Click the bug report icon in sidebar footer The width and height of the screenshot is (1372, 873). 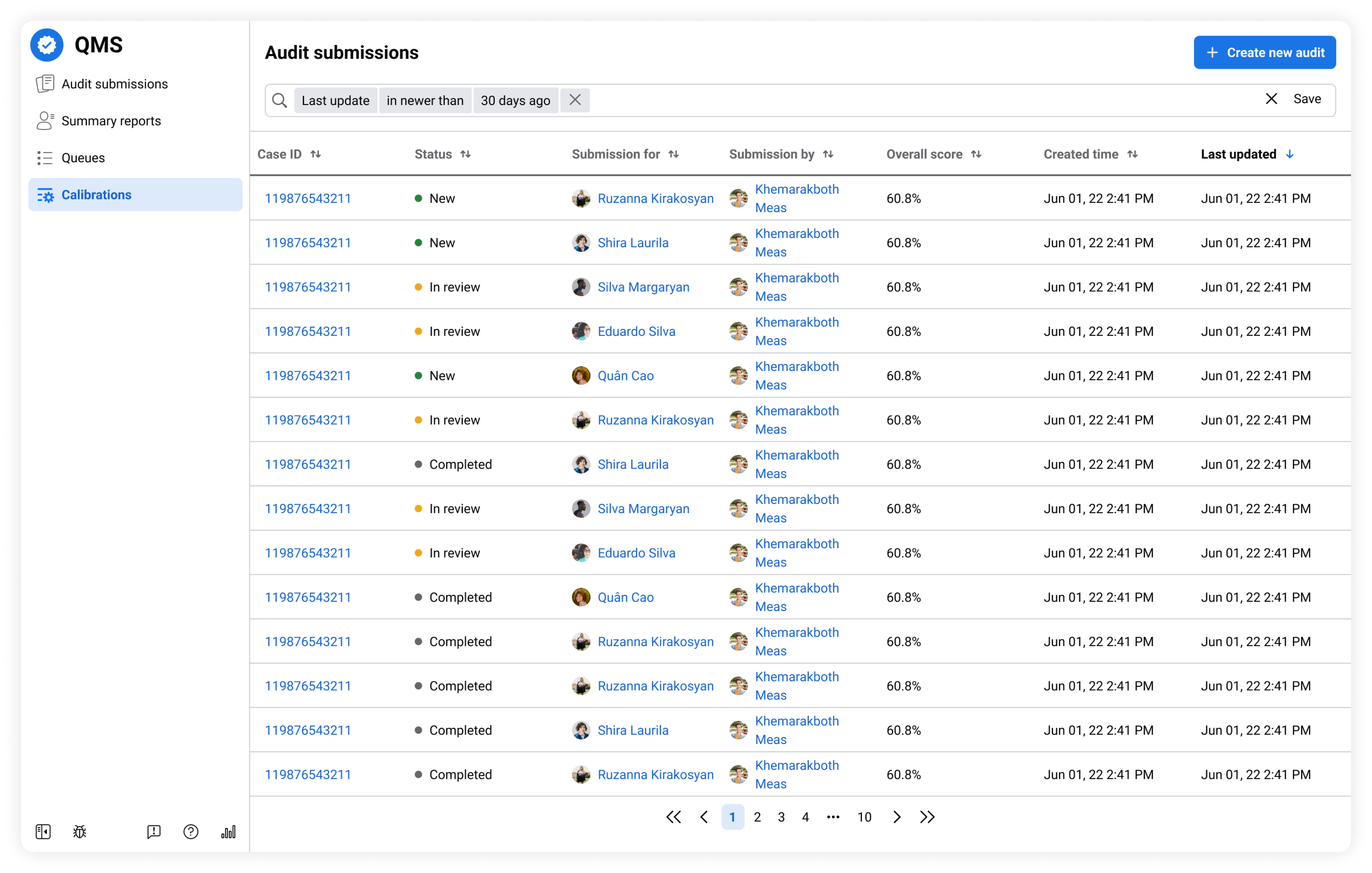[80, 832]
